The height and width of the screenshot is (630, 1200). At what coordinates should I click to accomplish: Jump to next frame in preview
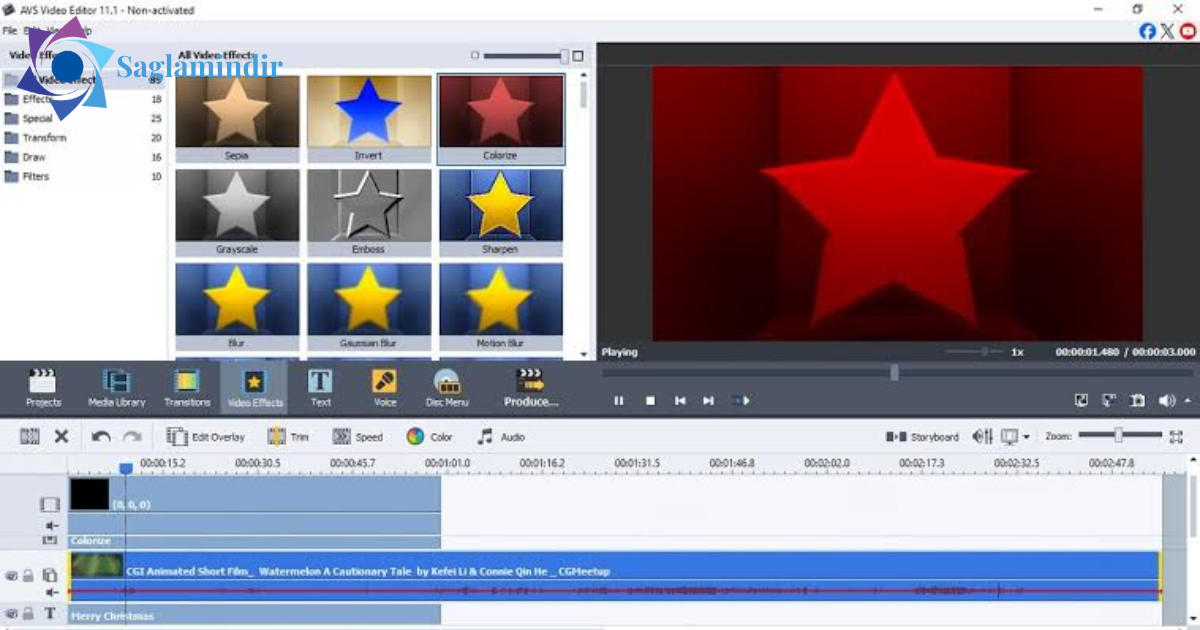(709, 400)
